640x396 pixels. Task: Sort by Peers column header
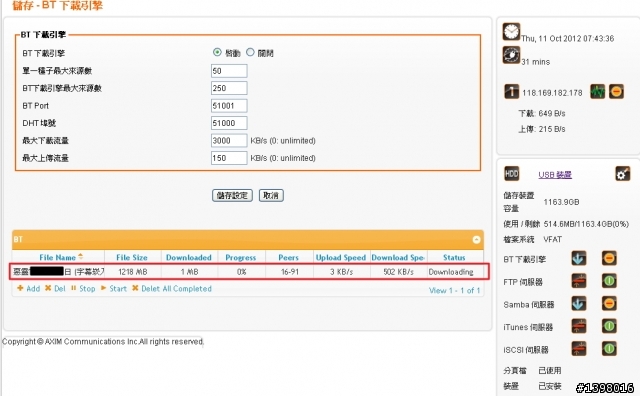[289, 258]
